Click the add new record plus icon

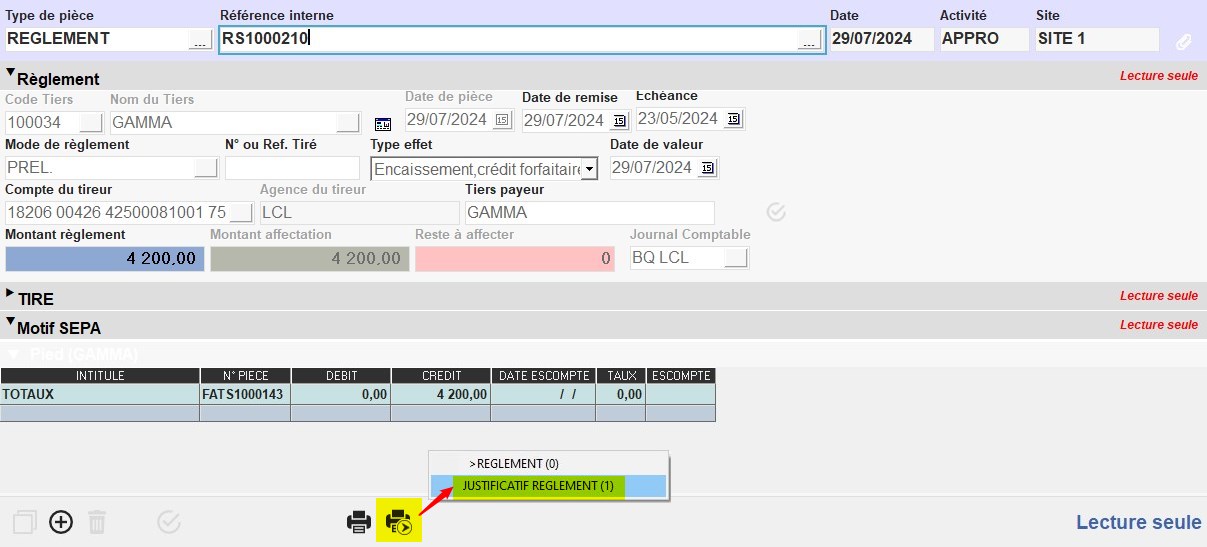(x=61, y=522)
